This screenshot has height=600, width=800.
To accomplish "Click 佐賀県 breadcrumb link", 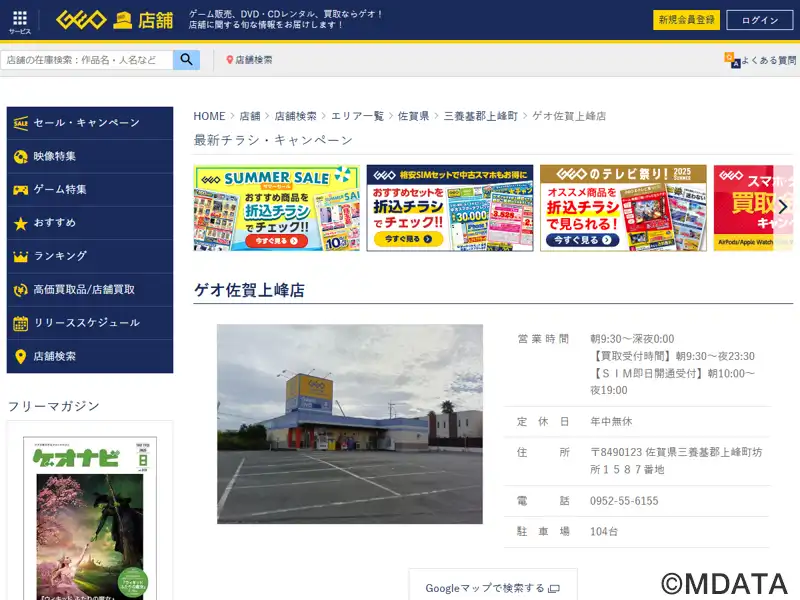I will 413,116.
